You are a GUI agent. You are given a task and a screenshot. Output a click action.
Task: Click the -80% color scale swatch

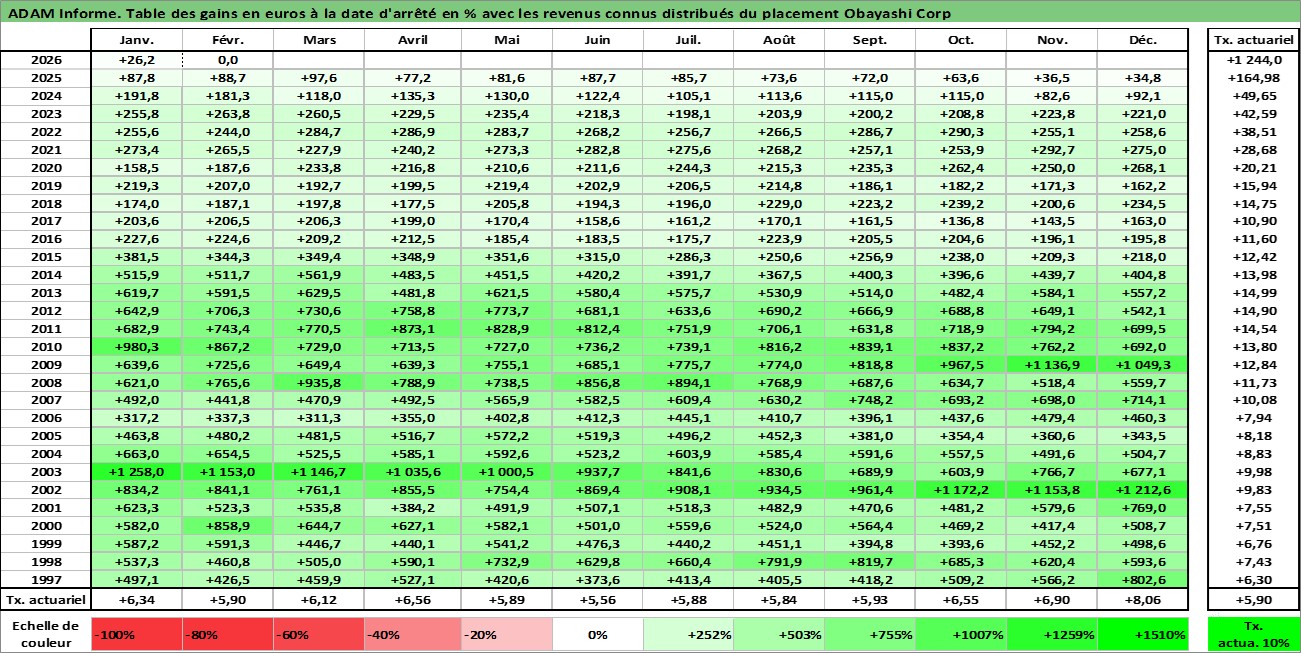coord(227,634)
